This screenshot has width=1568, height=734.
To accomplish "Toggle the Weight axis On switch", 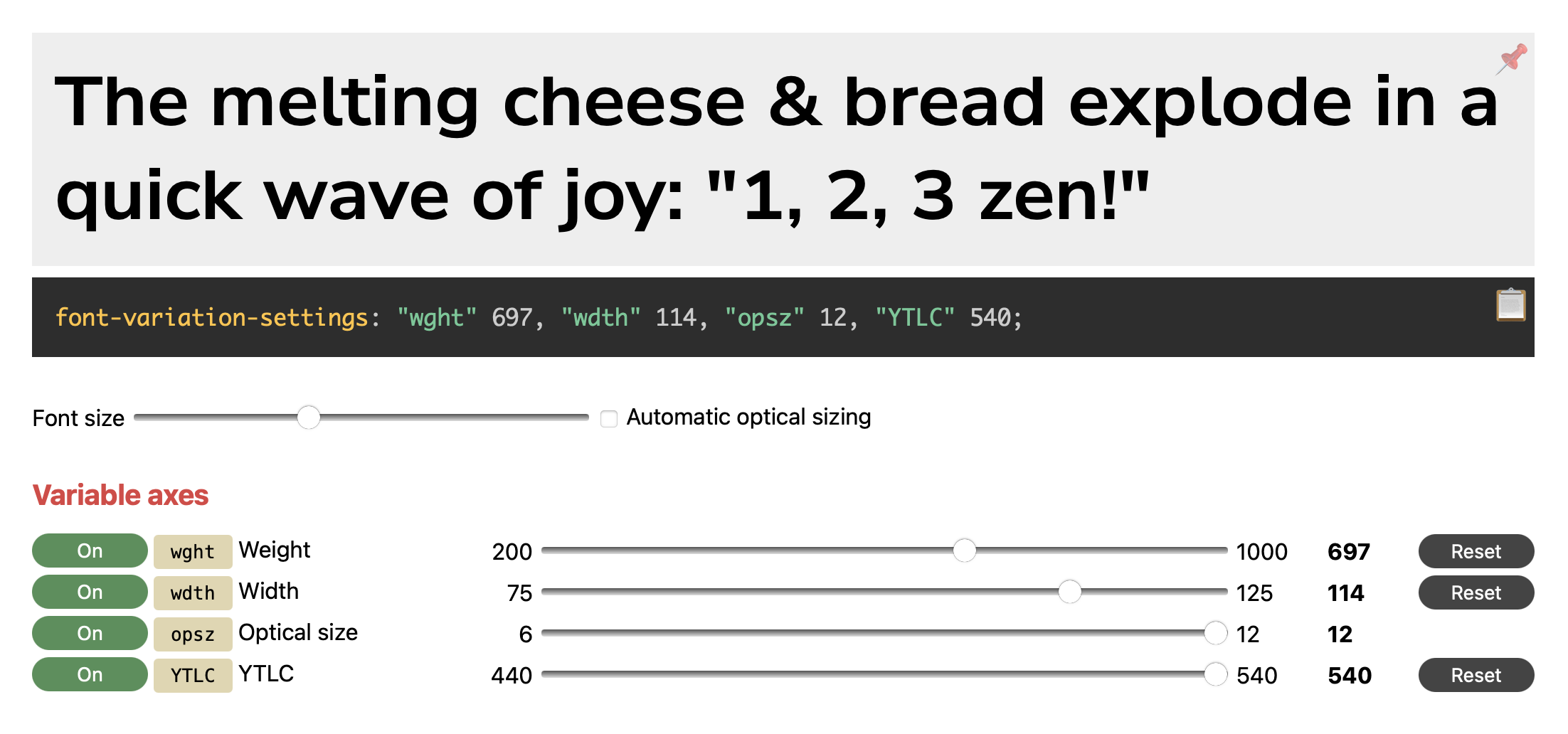I will [90, 551].
